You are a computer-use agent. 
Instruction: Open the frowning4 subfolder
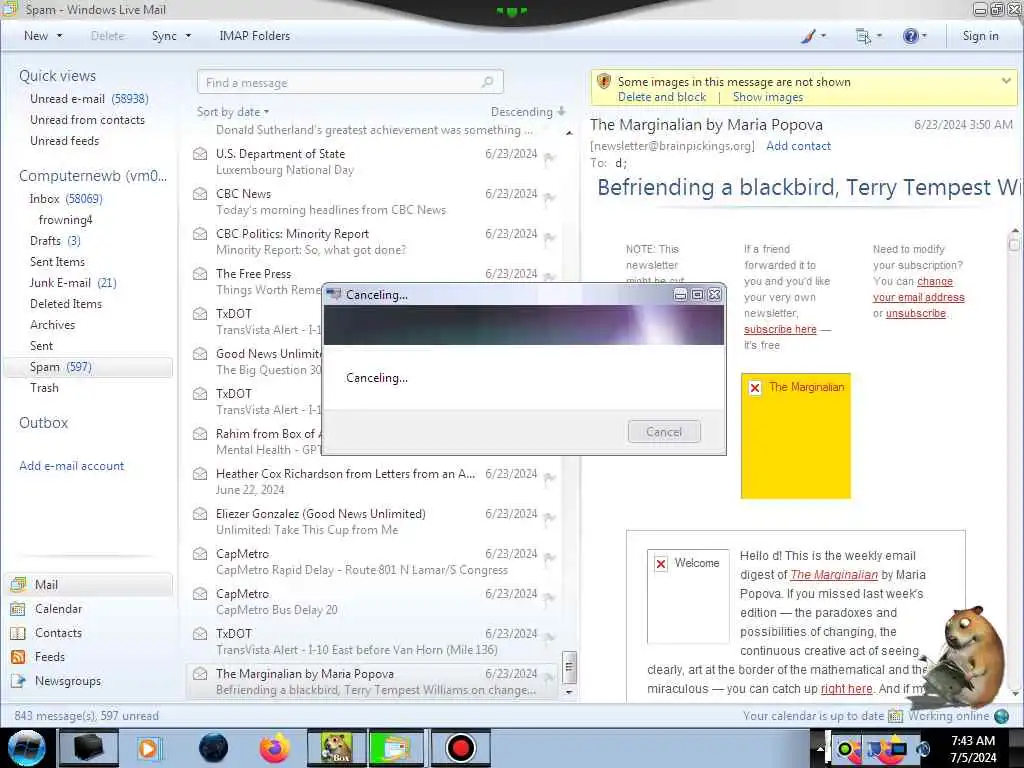click(65, 219)
